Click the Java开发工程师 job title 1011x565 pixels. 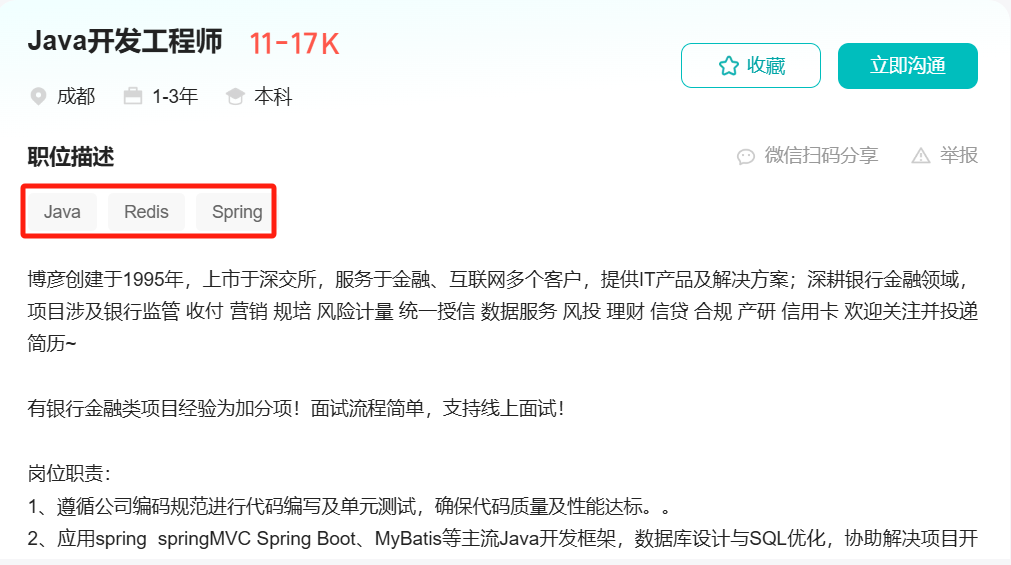(x=124, y=41)
